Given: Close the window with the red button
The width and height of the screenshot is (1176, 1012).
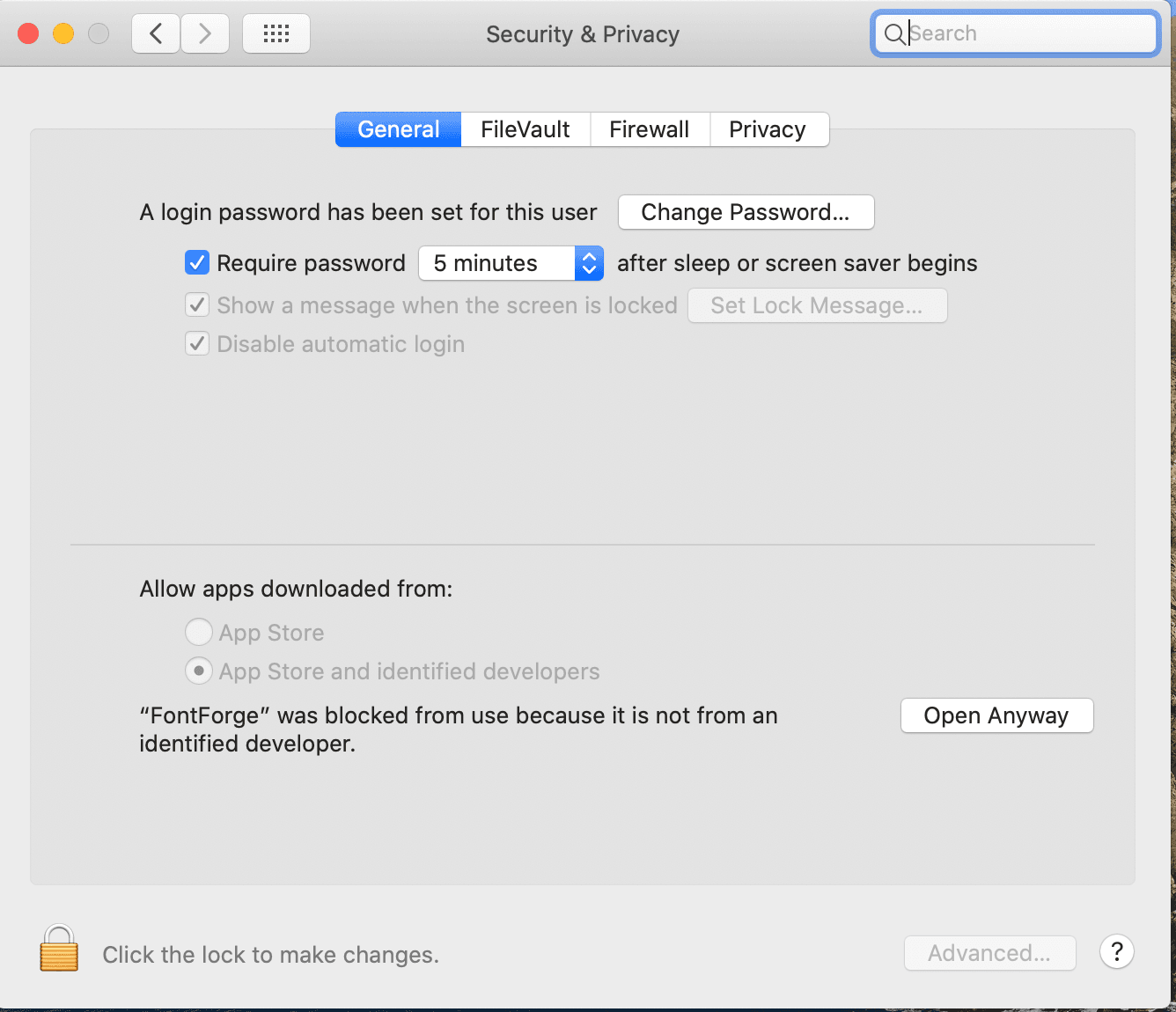Looking at the screenshot, I should (x=28, y=33).
